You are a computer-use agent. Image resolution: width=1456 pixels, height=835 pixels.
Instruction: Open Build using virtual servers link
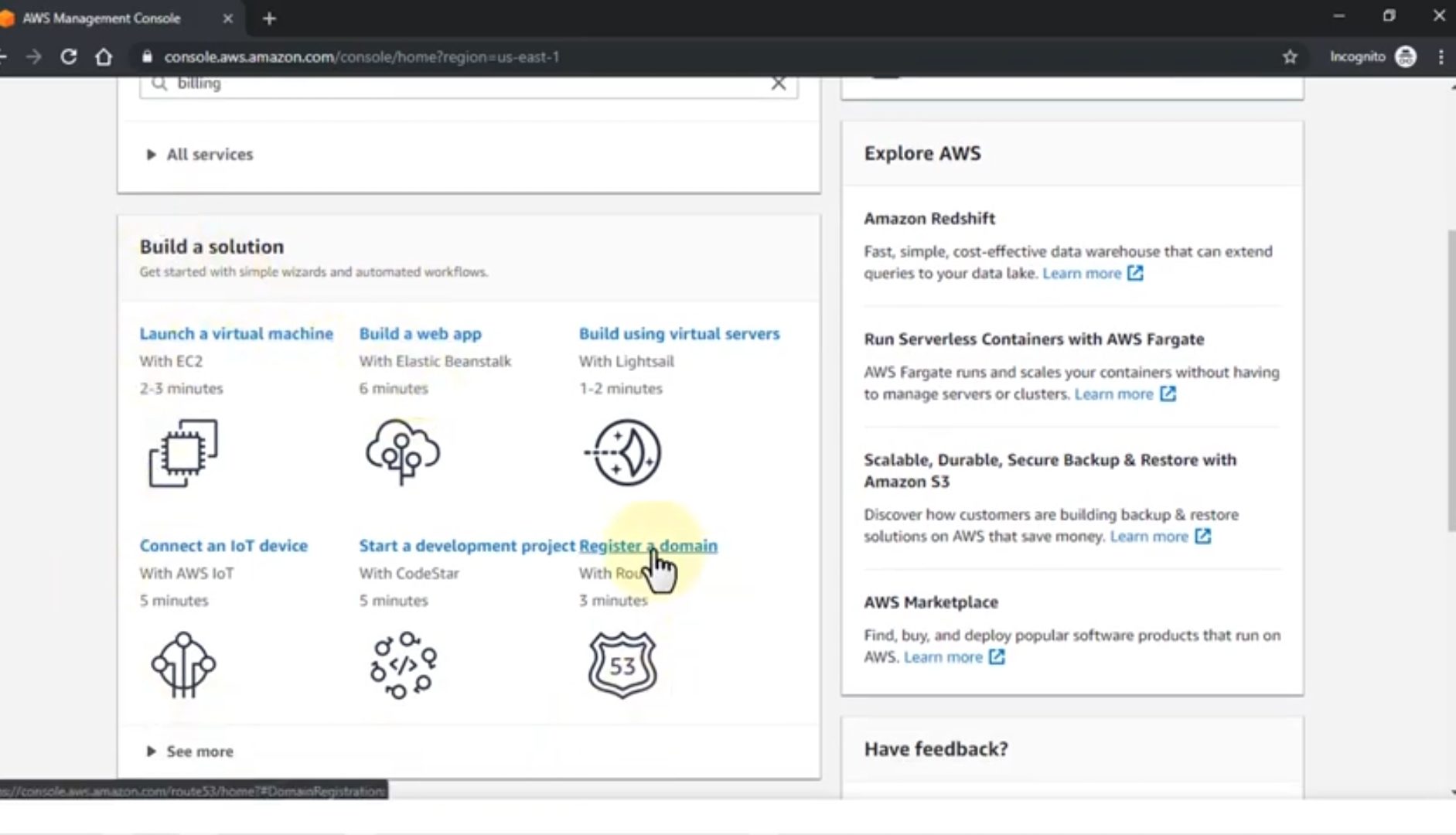[679, 333]
